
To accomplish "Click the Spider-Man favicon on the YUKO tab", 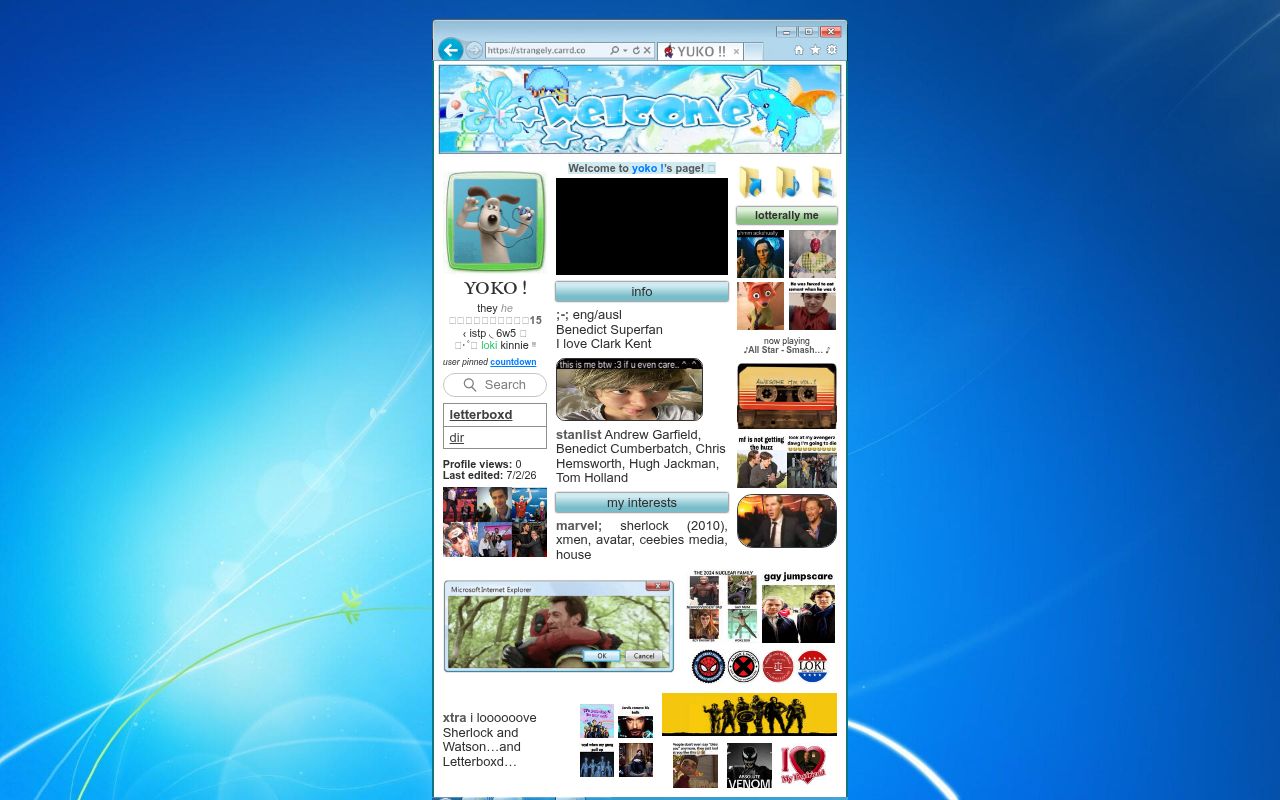I will (x=669, y=51).
